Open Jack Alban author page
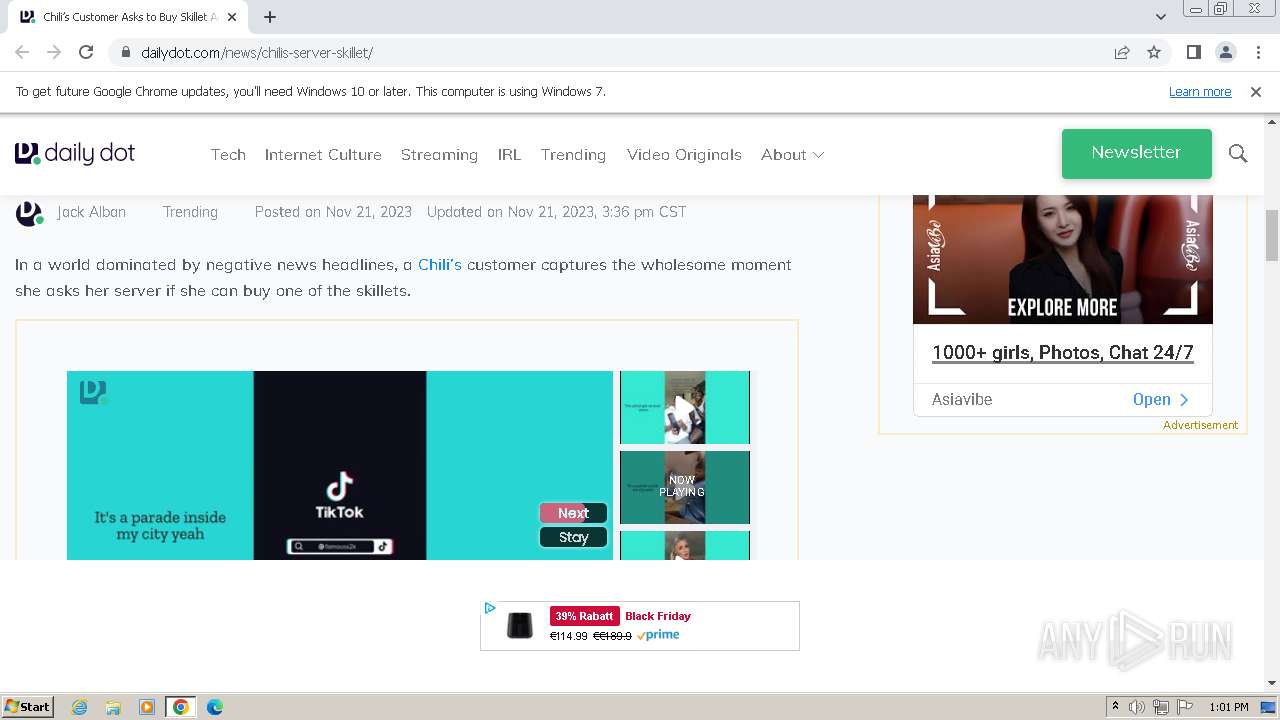 coord(91,212)
